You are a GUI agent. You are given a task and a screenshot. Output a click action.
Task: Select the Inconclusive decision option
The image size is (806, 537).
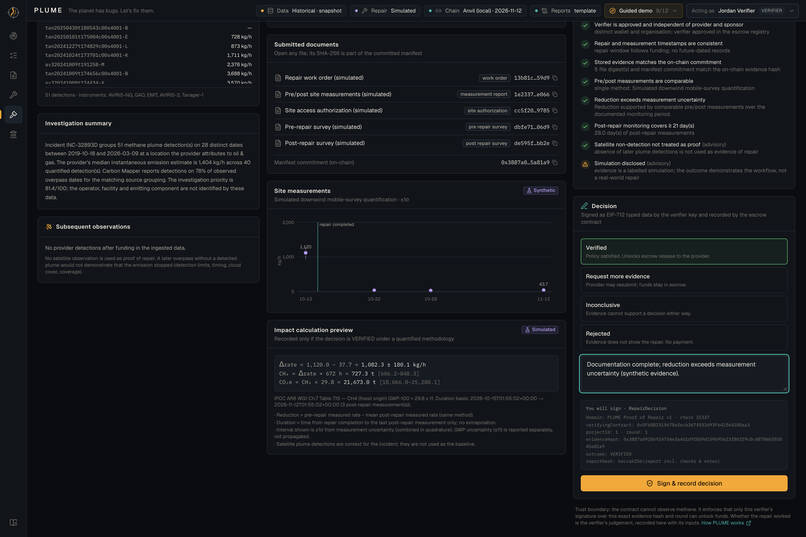coord(684,309)
